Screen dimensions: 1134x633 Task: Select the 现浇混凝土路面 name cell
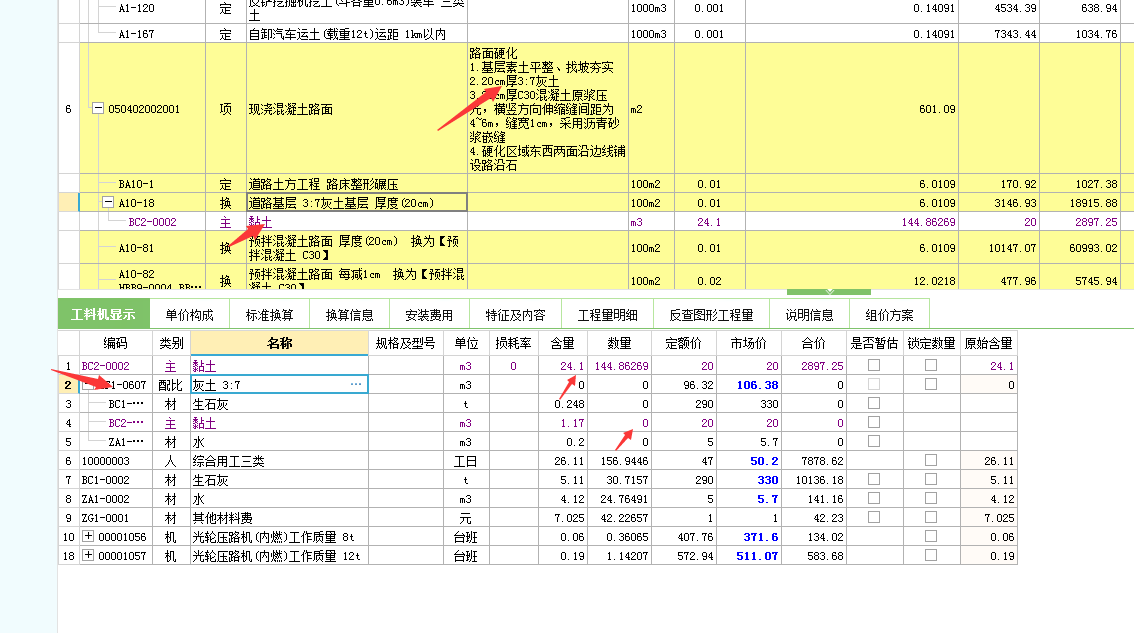tap(357, 109)
